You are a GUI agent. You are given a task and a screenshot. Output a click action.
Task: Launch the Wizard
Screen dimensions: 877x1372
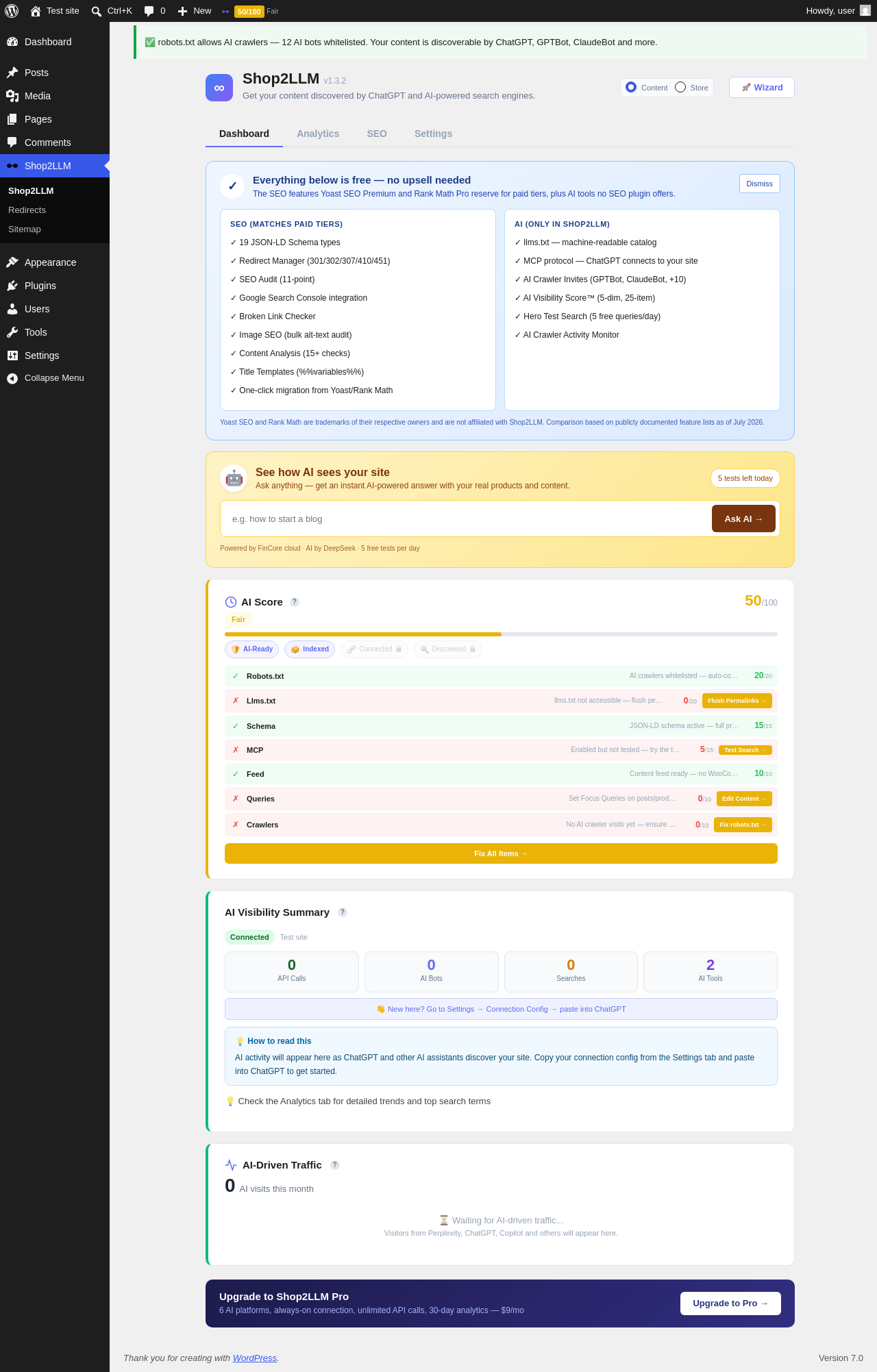(x=762, y=88)
